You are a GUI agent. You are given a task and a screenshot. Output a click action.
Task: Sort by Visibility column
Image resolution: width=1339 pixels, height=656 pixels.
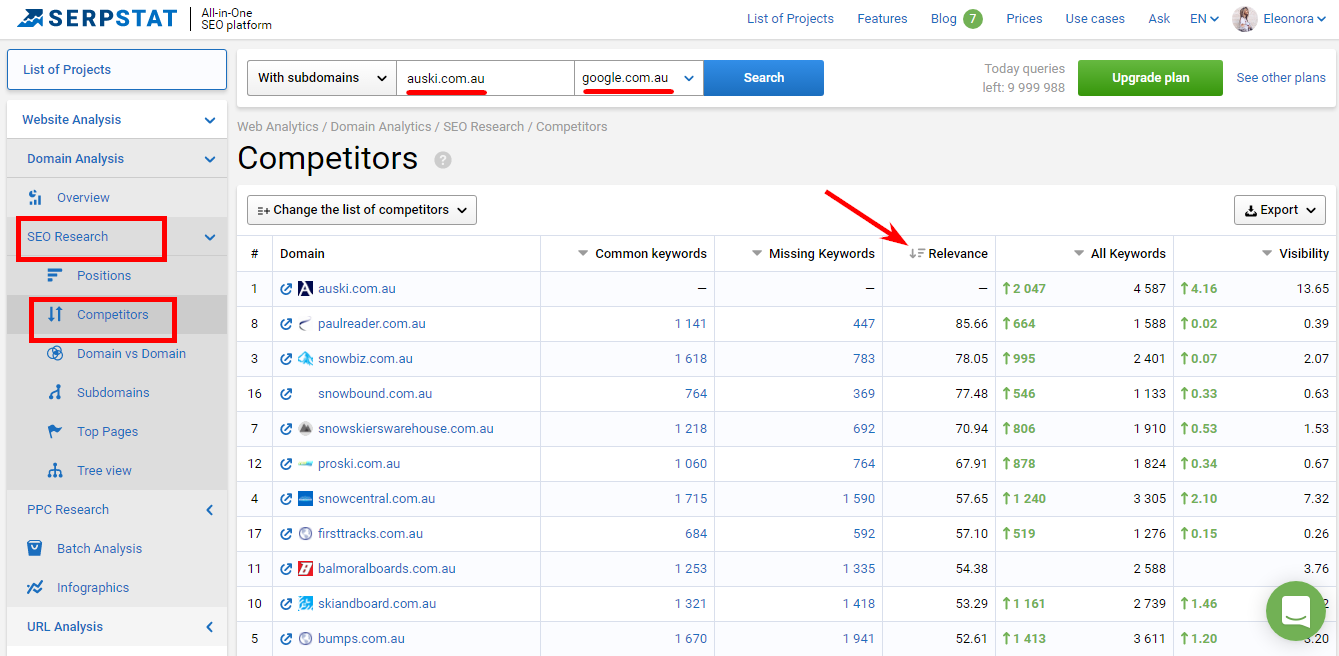1295,254
